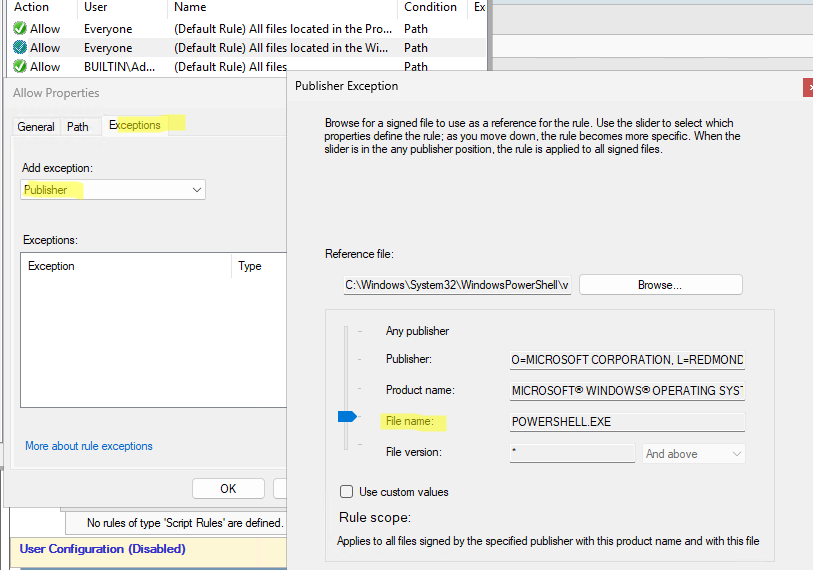Click the green Allow icon on the BUILTIN rule row
The width and height of the screenshot is (813, 570).
click(20, 67)
